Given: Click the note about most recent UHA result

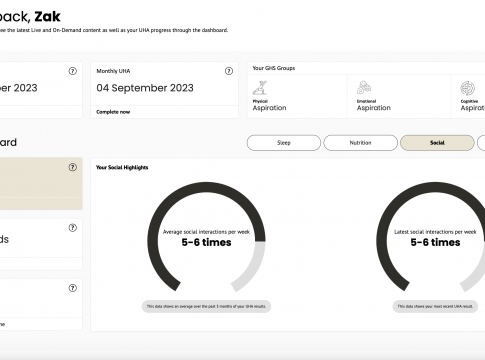Looking at the screenshot, I should [x=435, y=306].
